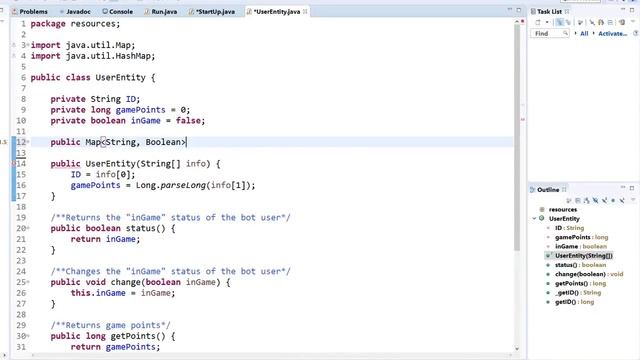Switch to the Javadoc tab

(x=76, y=11)
